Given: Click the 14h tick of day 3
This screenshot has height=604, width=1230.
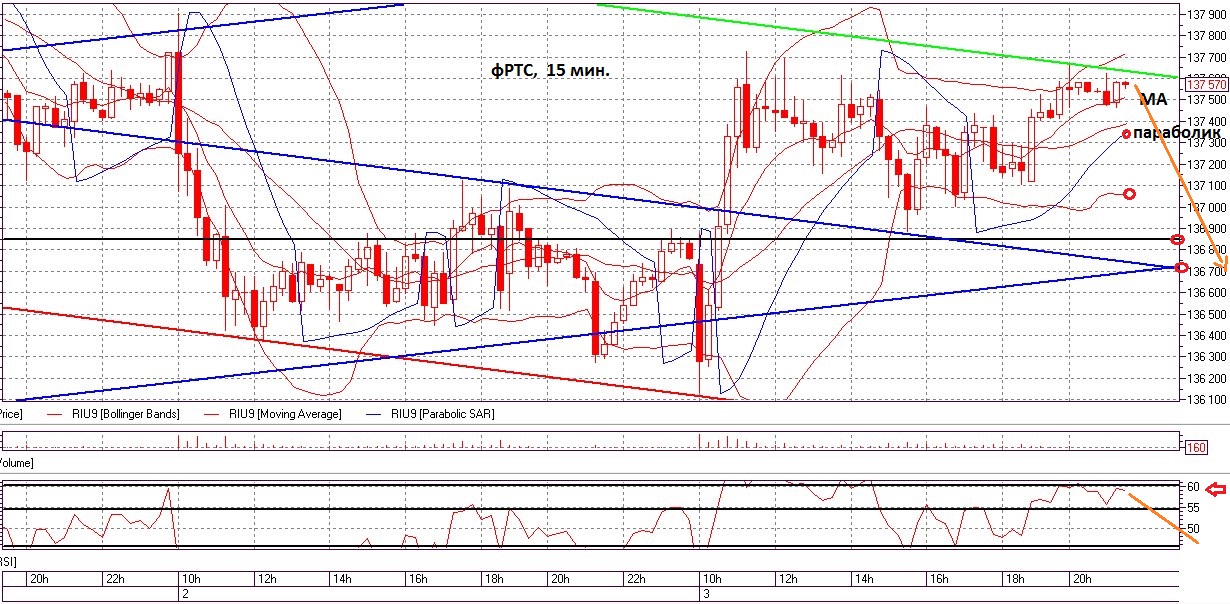Looking at the screenshot, I should 864,579.
